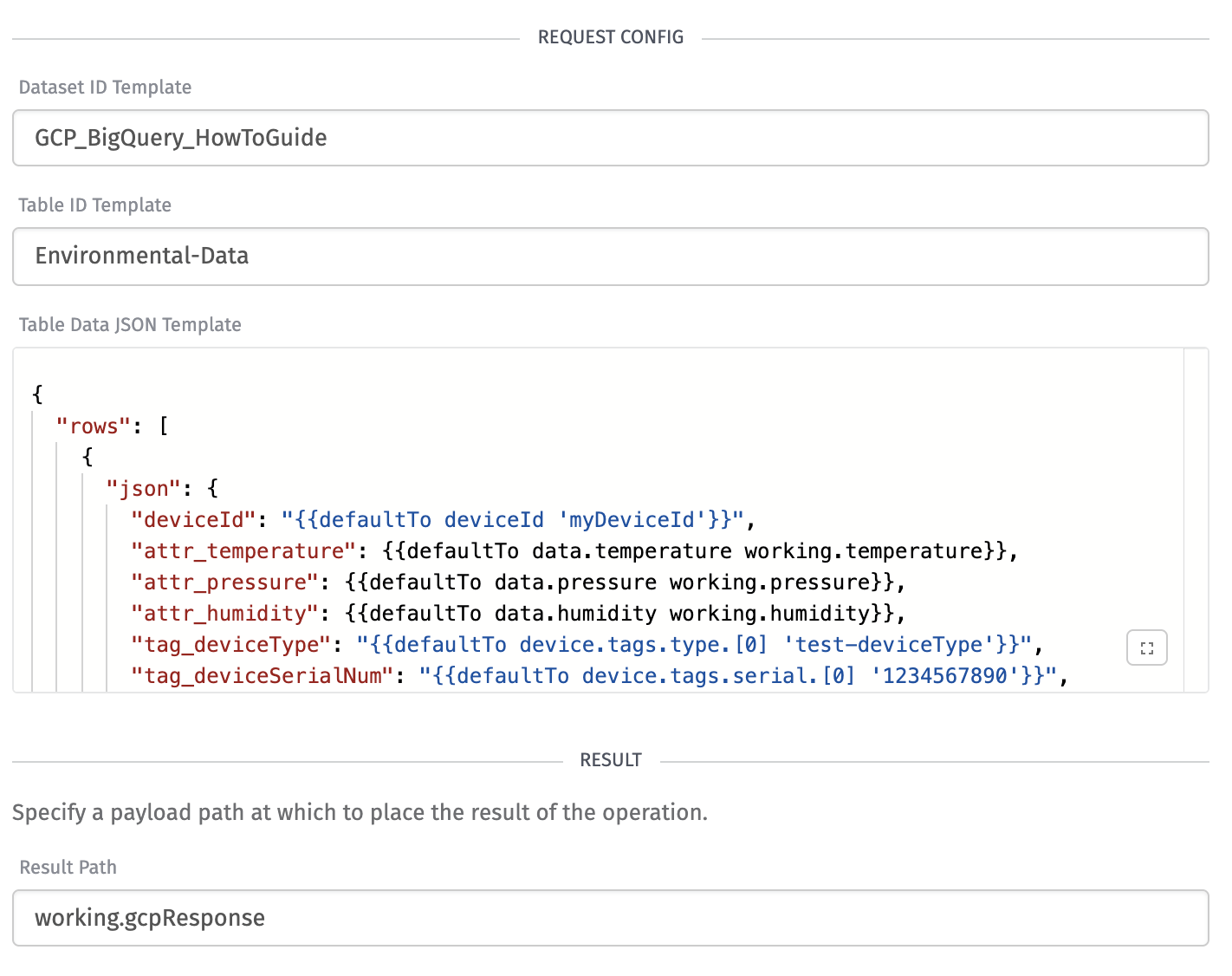Click the Dataset ID Template label
The width and height of the screenshot is (1232, 976).
[x=105, y=88]
